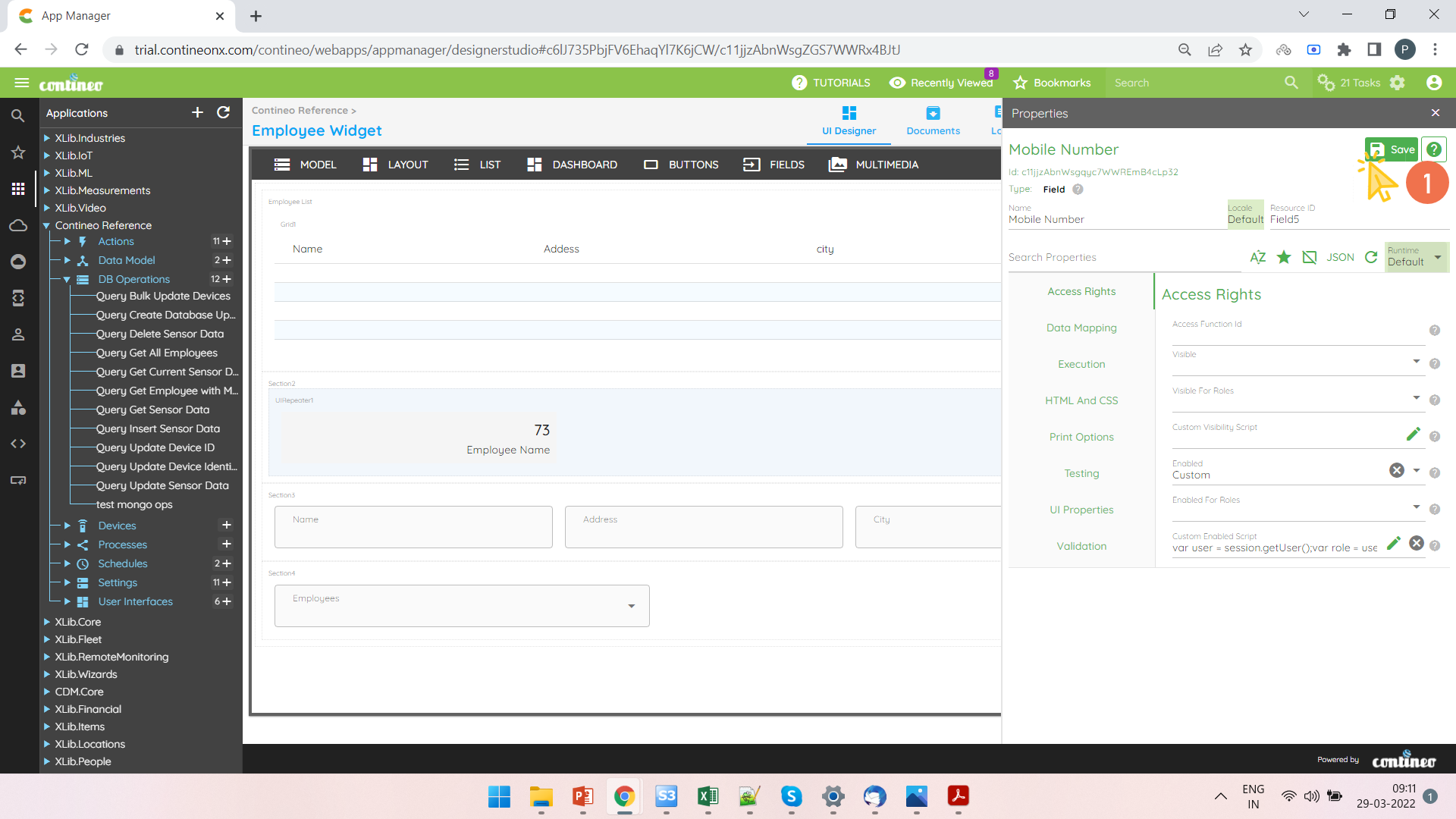Edit Custom Visibility Script with pencil icon
Screen dimensions: 1456x819
point(1413,434)
